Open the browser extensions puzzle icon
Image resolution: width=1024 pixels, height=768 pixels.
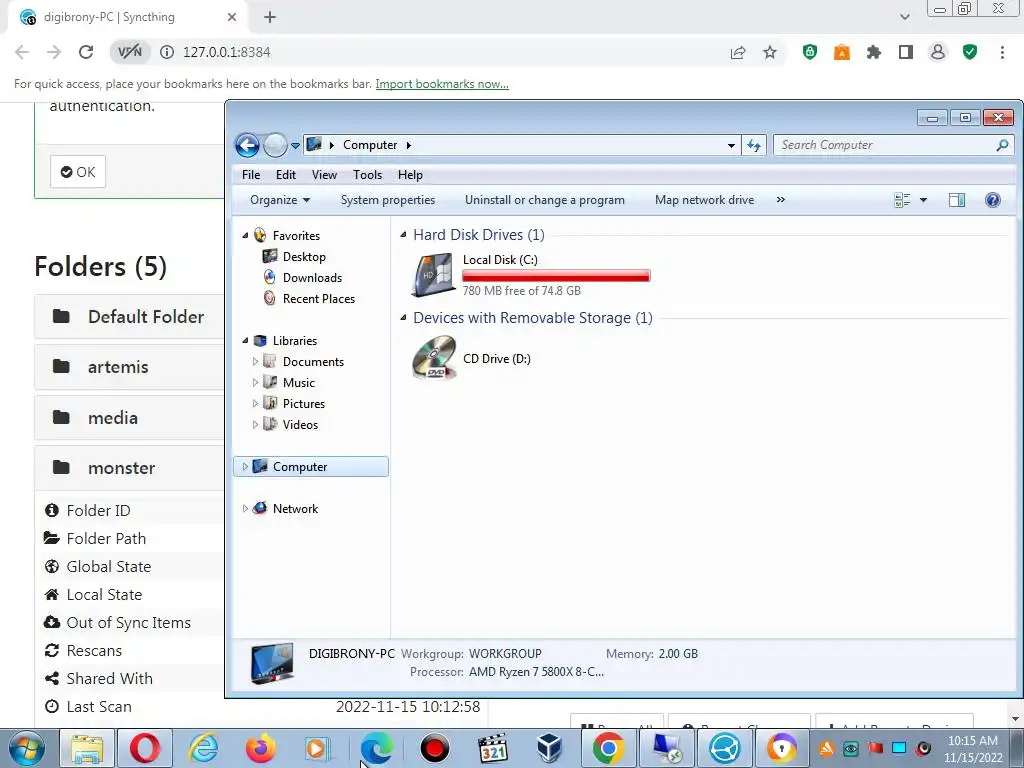pos(874,52)
